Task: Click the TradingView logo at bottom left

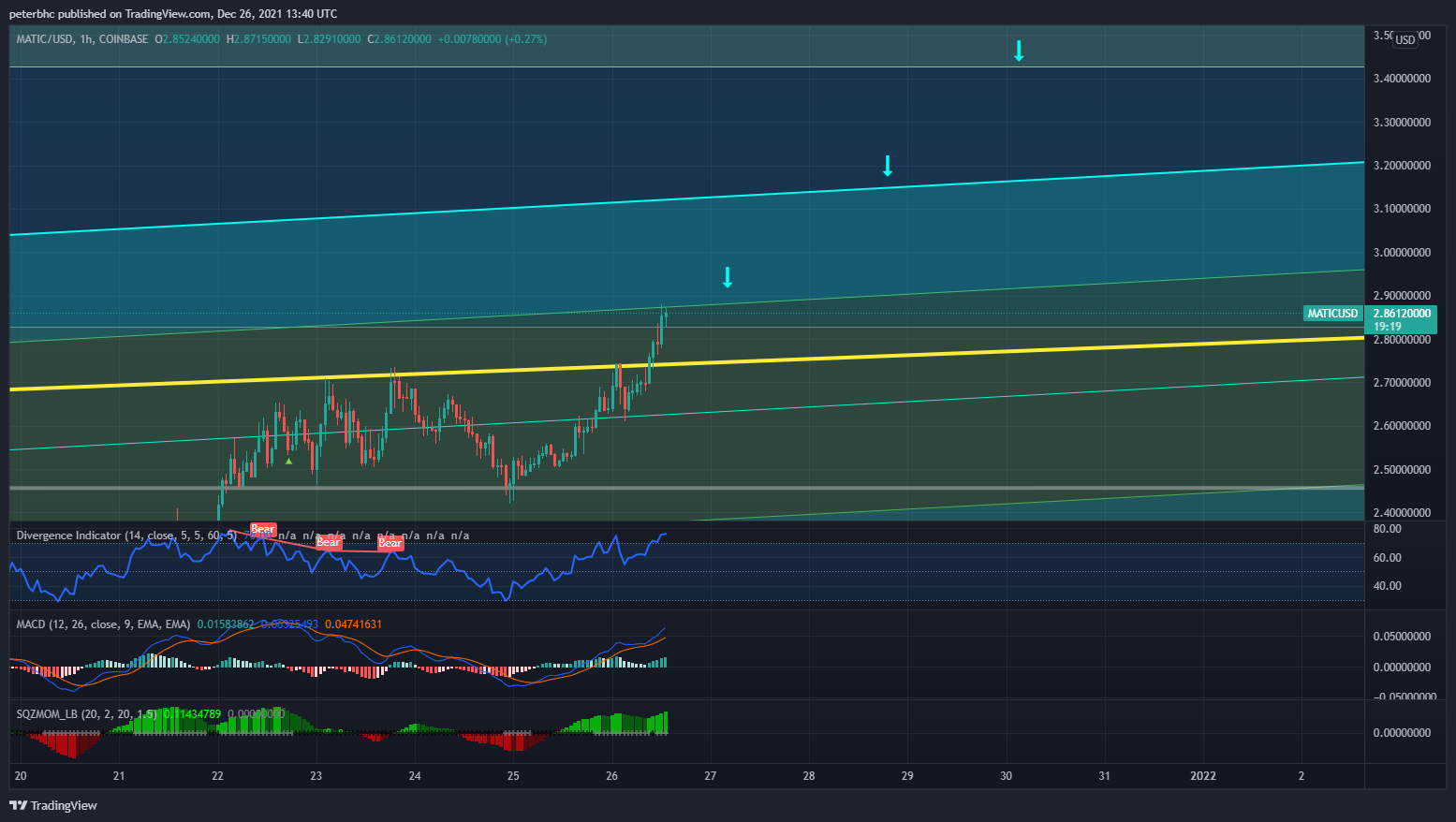Action: pyautogui.click(x=53, y=805)
